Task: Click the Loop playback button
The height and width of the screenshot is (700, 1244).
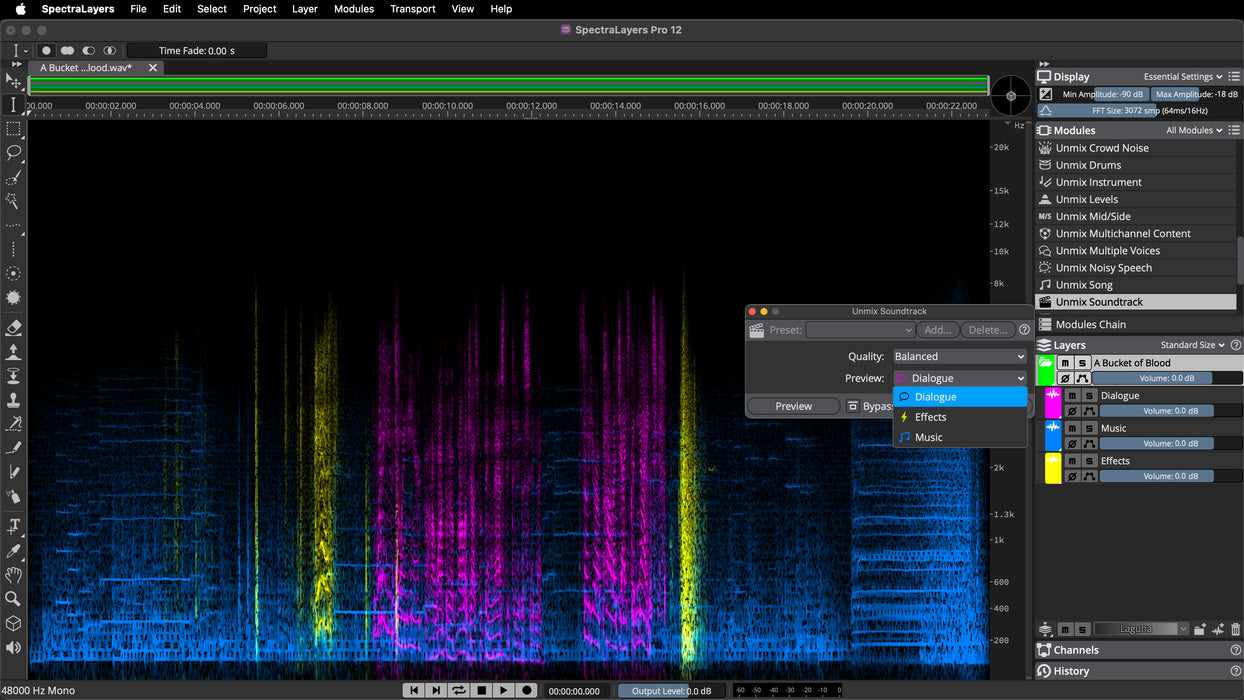Action: click(458, 690)
